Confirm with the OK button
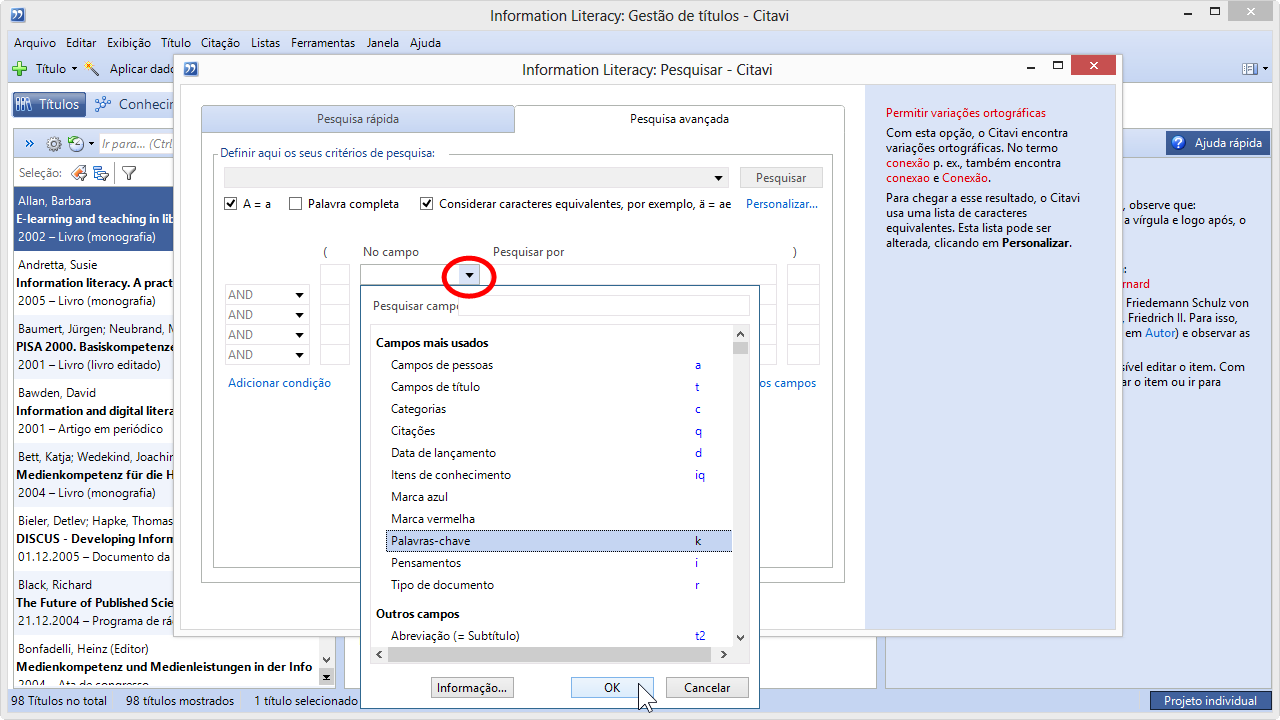 pos(612,688)
